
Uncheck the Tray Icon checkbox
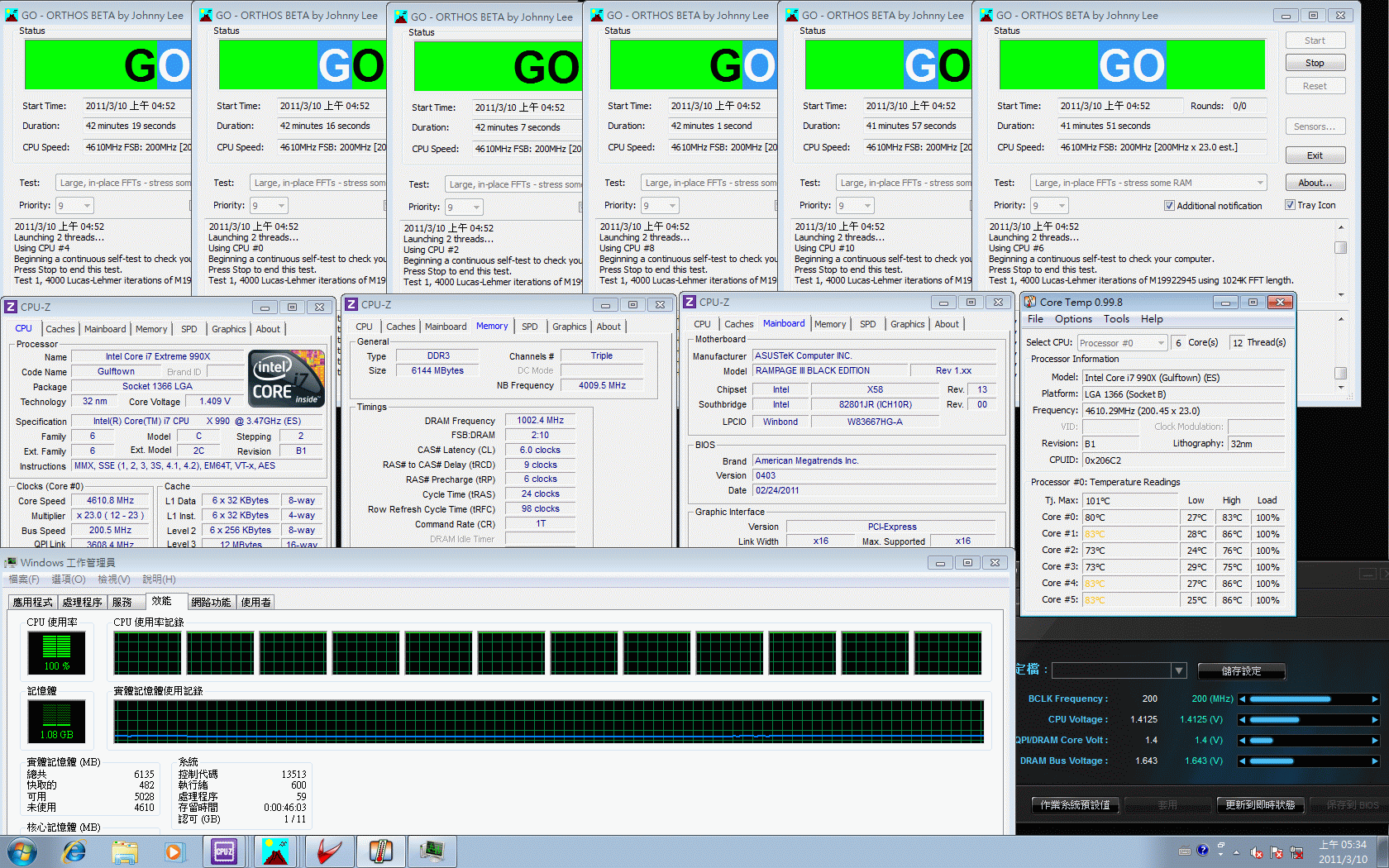point(1290,205)
